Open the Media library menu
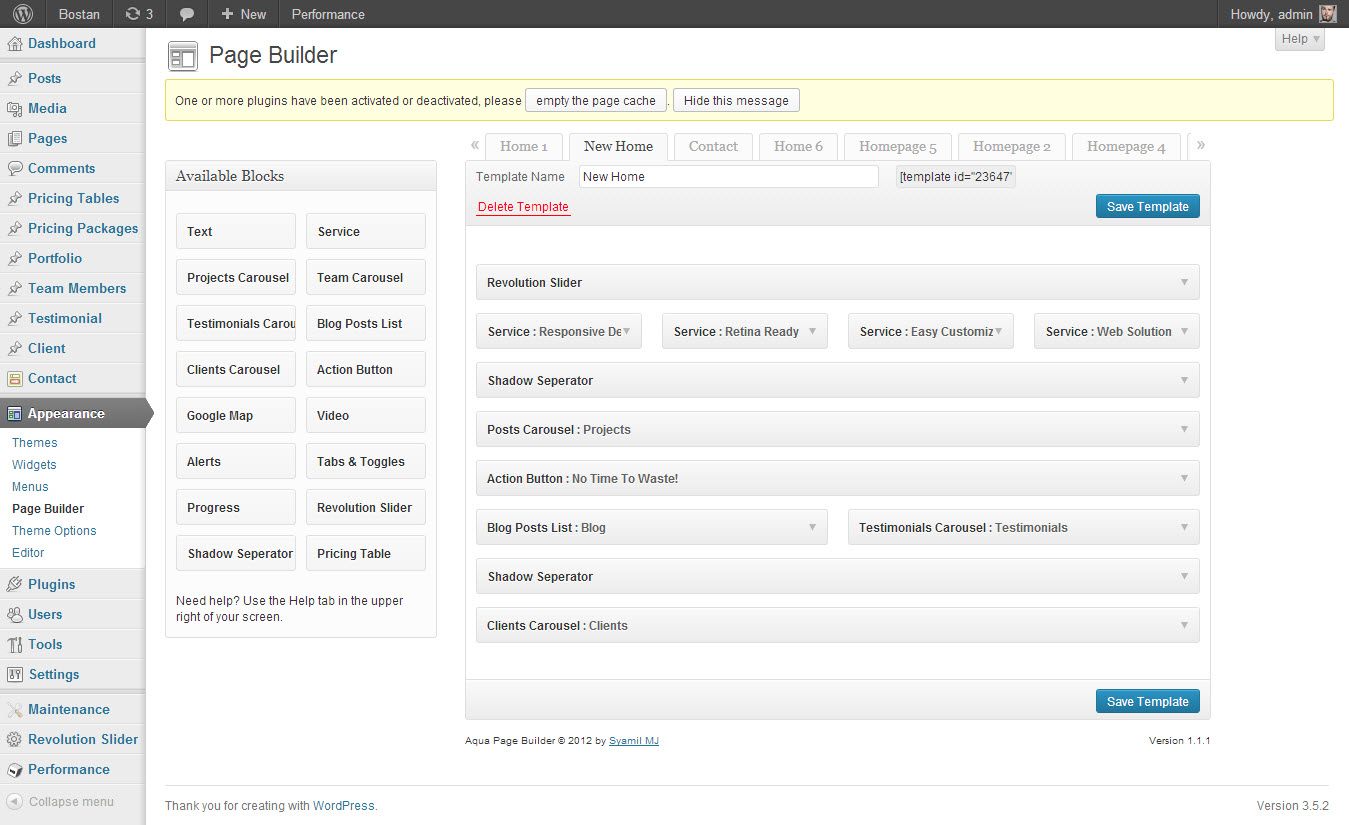This screenshot has height=825, width=1349. click(47, 108)
